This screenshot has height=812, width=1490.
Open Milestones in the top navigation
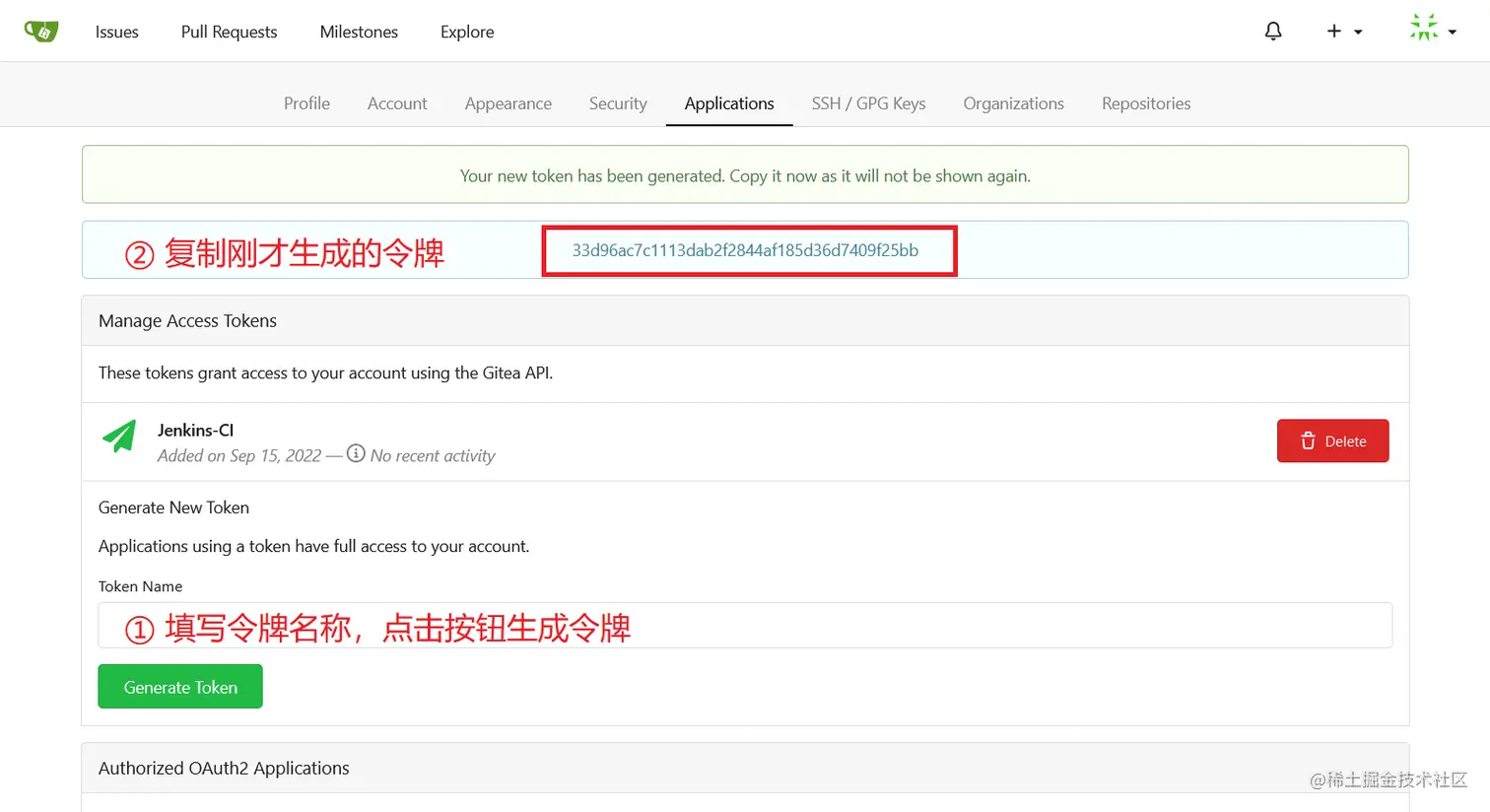click(359, 32)
